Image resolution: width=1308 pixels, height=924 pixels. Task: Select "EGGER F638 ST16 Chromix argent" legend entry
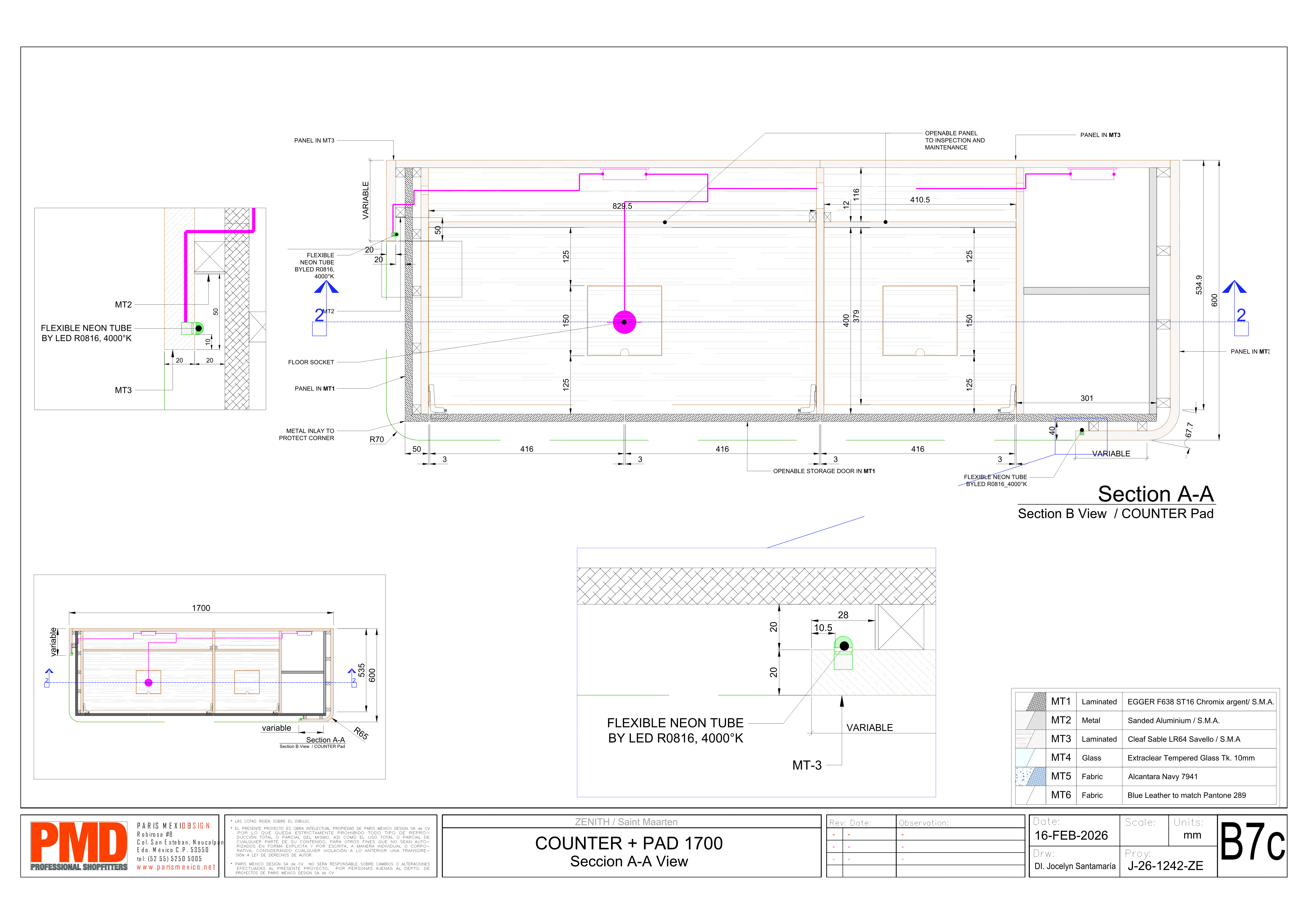[1200, 702]
